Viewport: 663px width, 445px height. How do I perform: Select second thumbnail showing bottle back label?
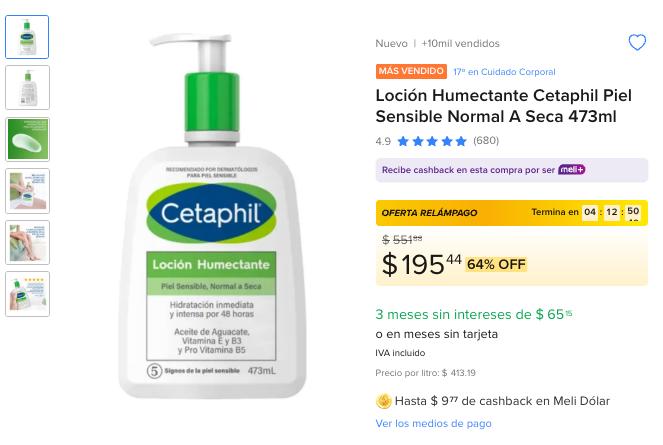[x=27, y=88]
